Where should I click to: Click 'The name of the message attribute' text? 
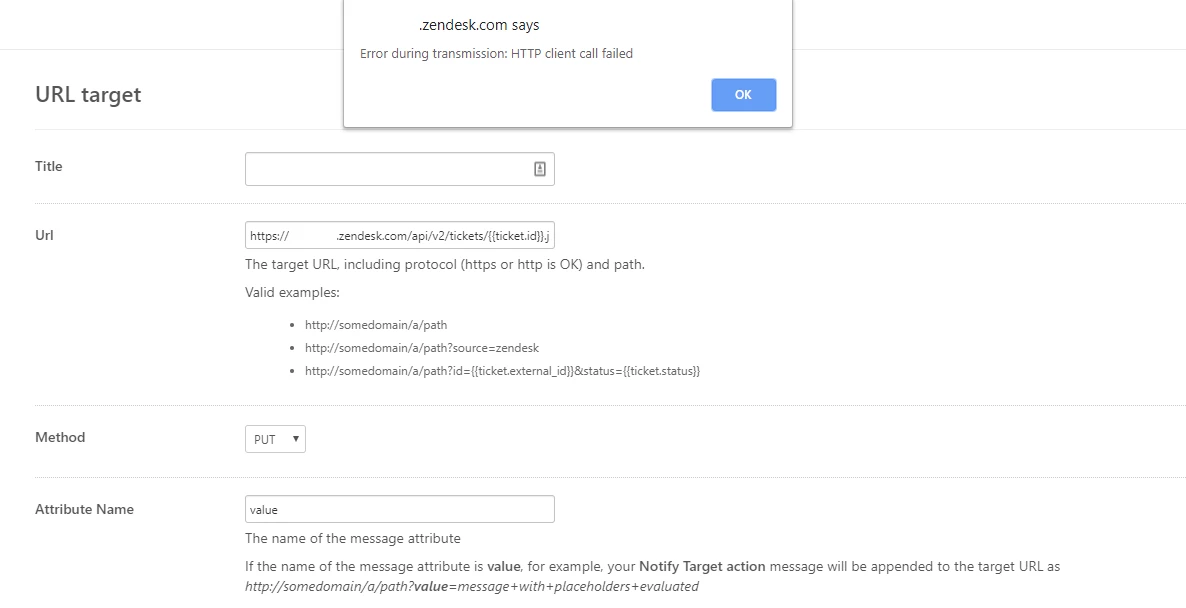click(x=352, y=538)
